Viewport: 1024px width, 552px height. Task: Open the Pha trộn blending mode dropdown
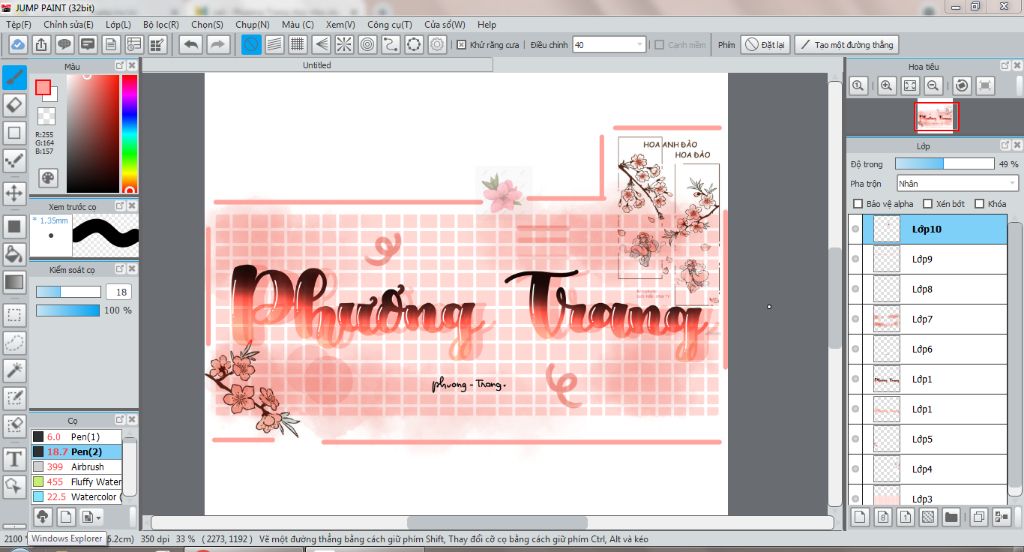(x=957, y=184)
